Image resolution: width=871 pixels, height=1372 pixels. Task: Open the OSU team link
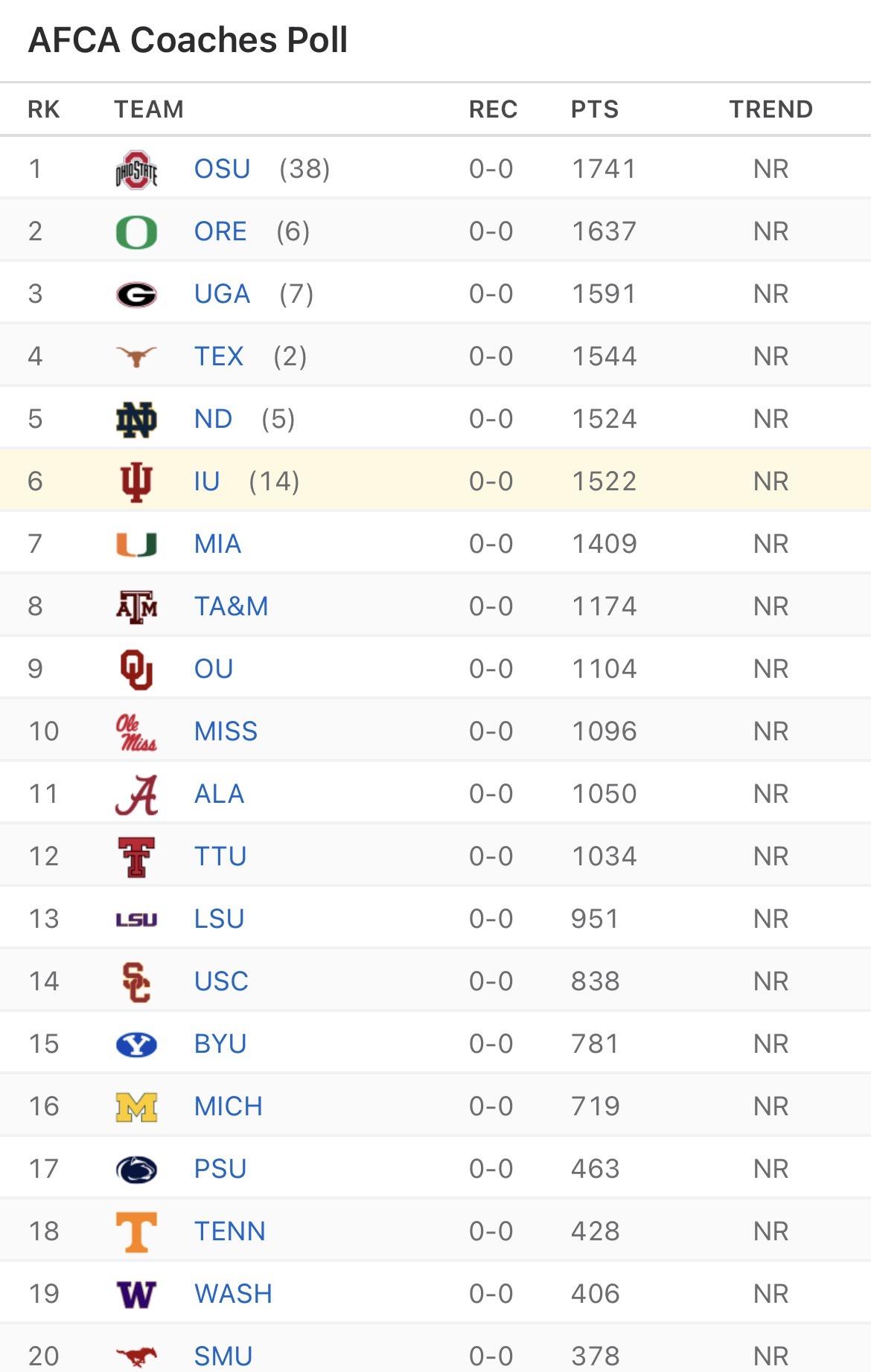[222, 169]
